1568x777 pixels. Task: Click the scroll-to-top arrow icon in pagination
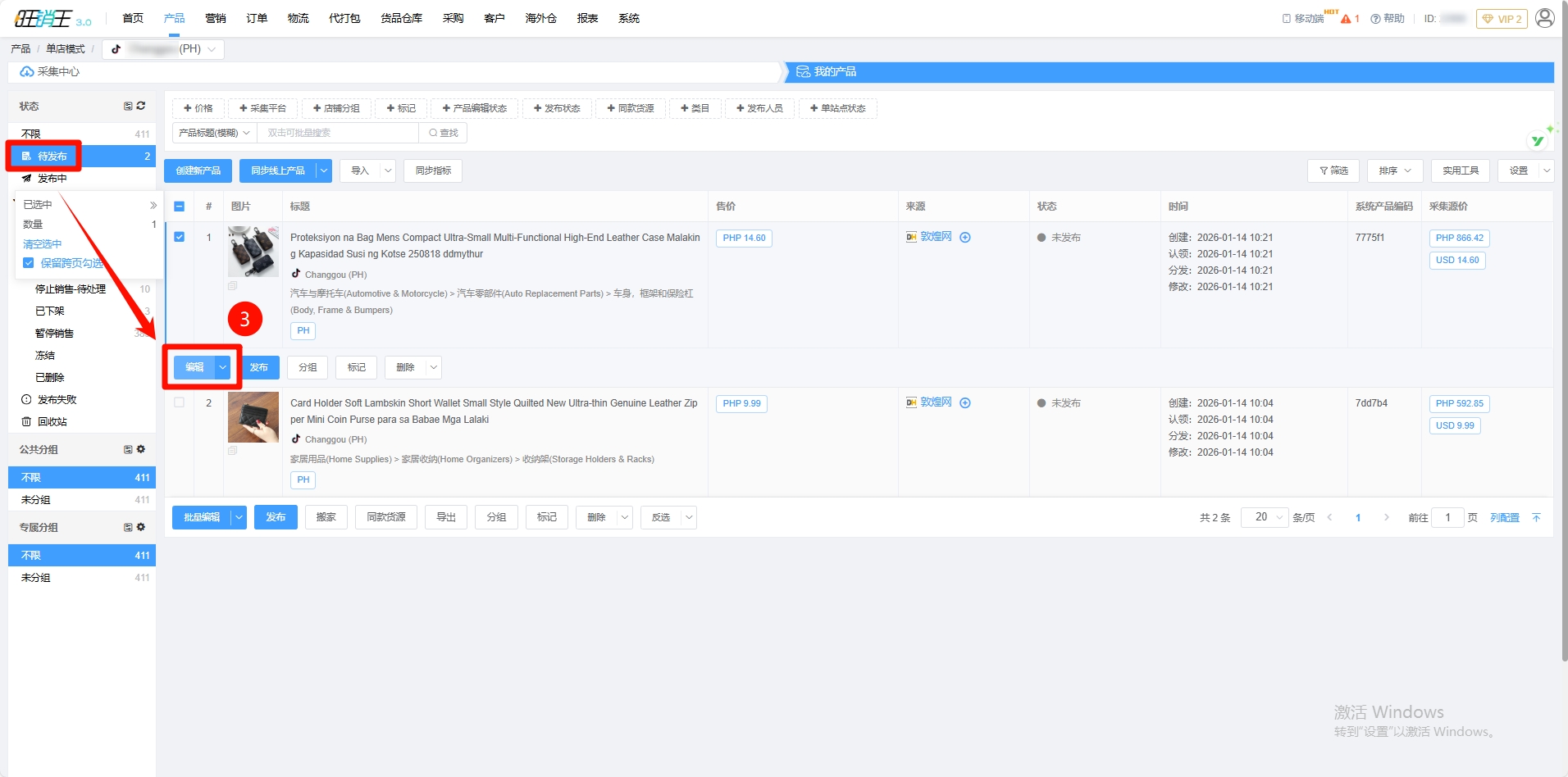click(1536, 517)
